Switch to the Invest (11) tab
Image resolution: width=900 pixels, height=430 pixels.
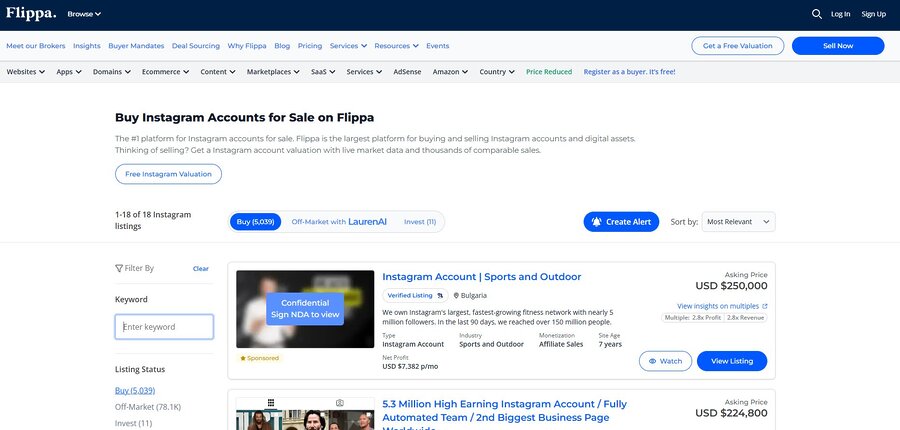pos(419,222)
